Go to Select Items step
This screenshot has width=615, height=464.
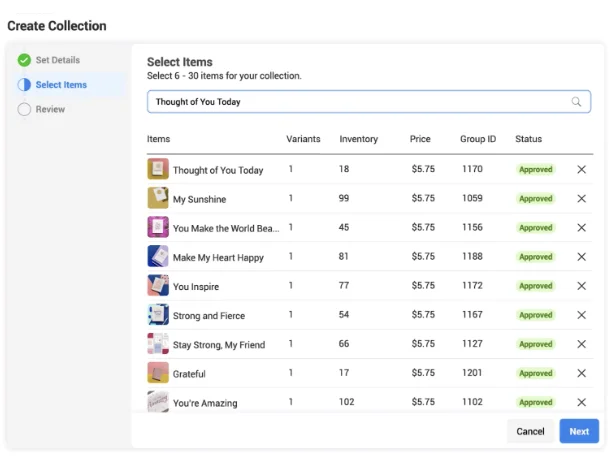[60, 85]
